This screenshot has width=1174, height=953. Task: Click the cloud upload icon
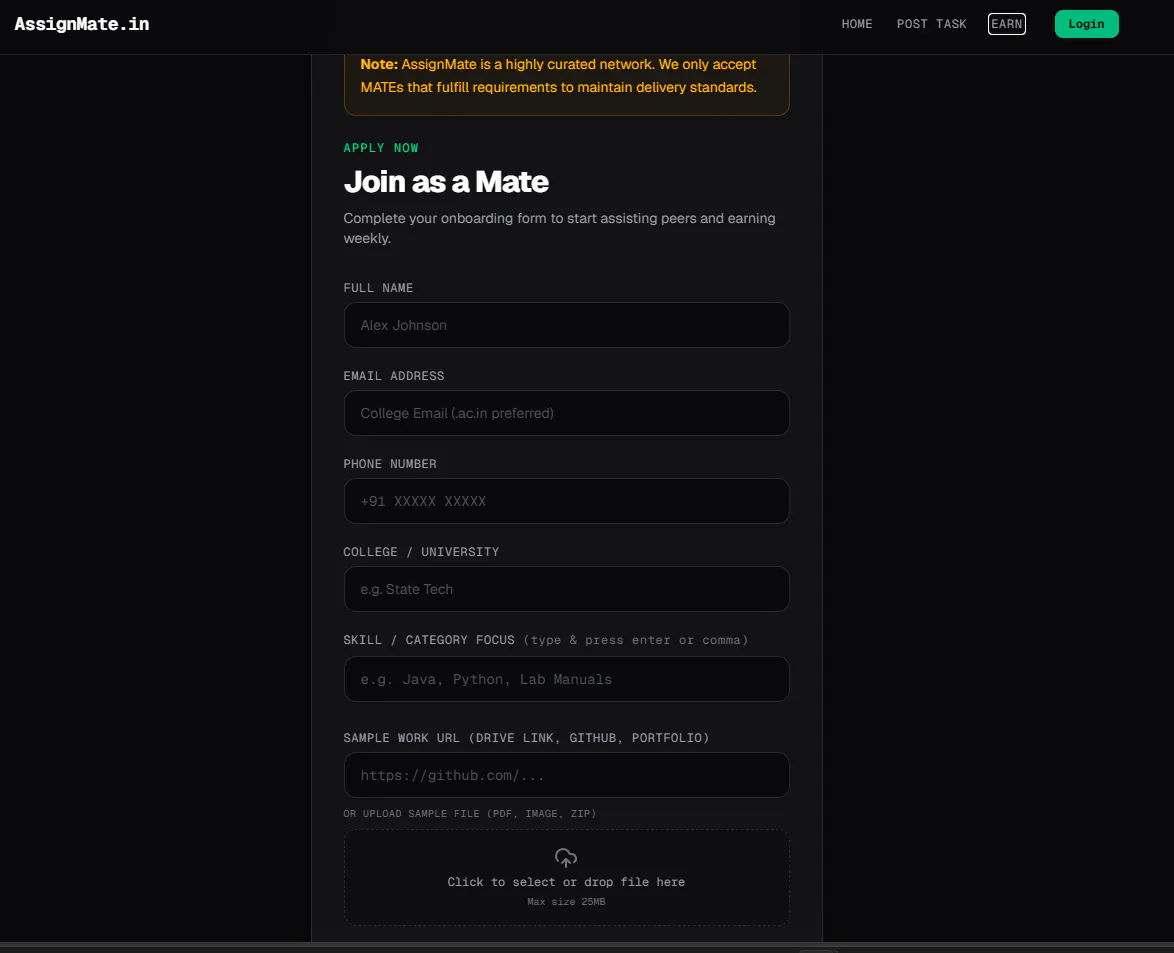pyautogui.click(x=566, y=857)
